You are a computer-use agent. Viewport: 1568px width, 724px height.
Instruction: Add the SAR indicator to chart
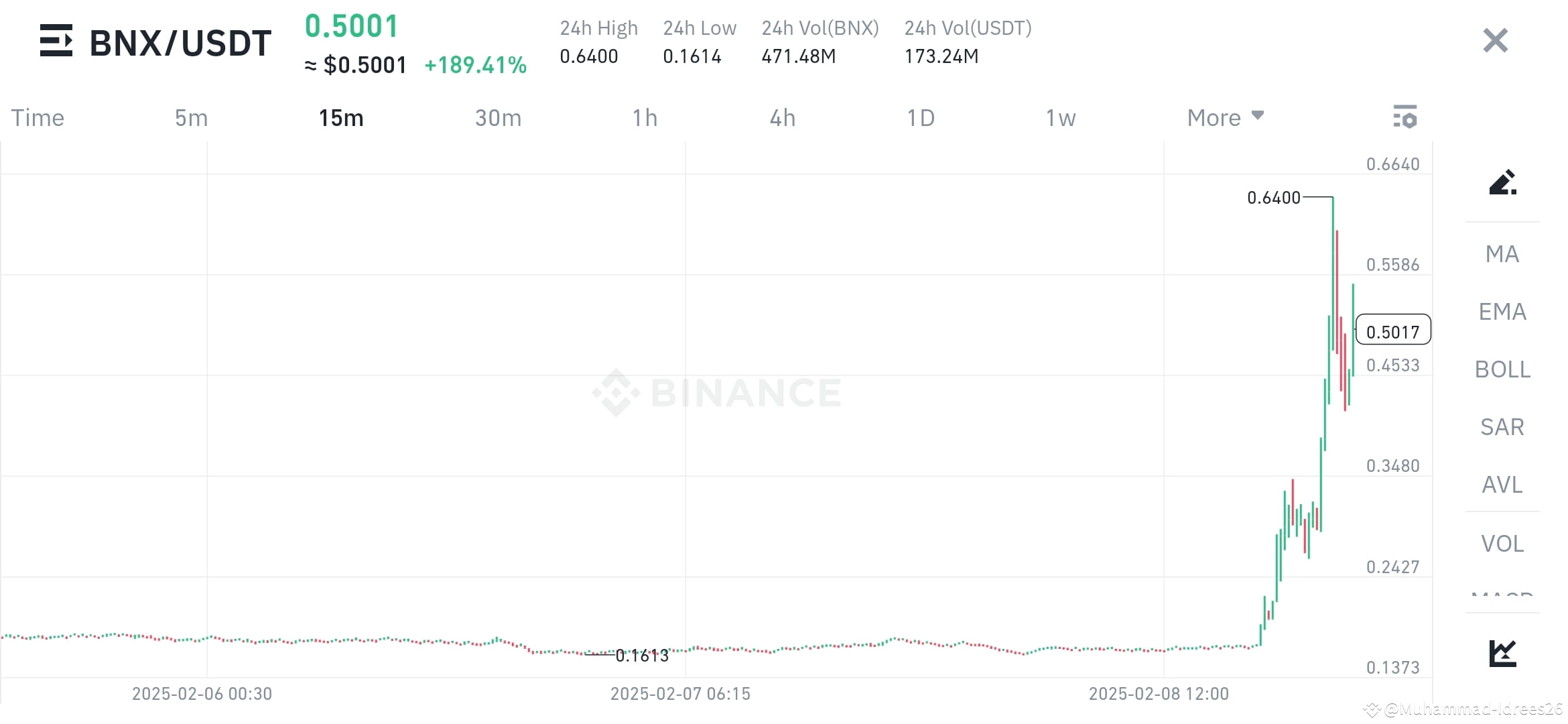[x=1503, y=426]
